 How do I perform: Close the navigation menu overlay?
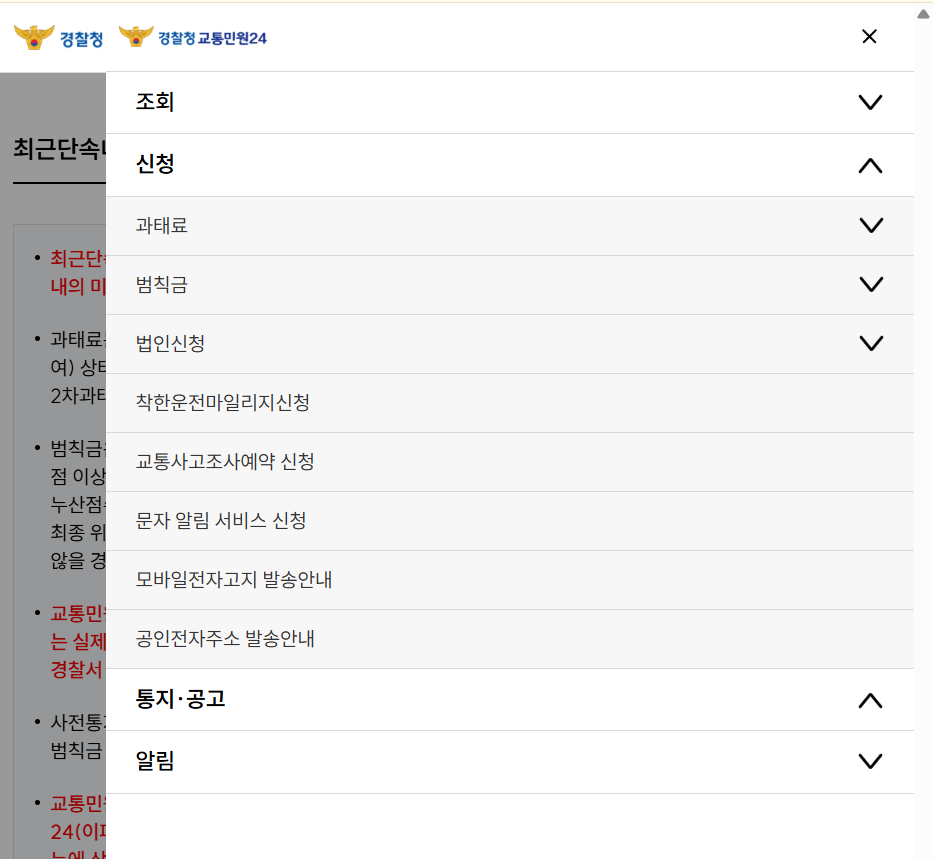tap(869, 37)
